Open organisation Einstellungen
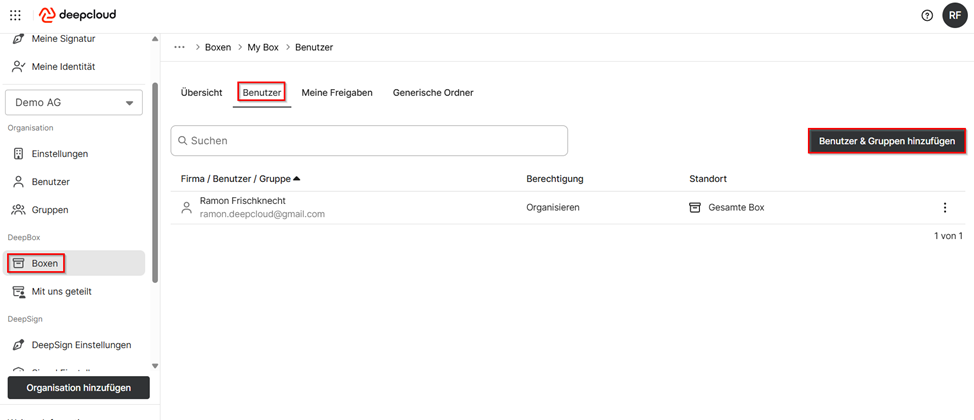 (59, 154)
